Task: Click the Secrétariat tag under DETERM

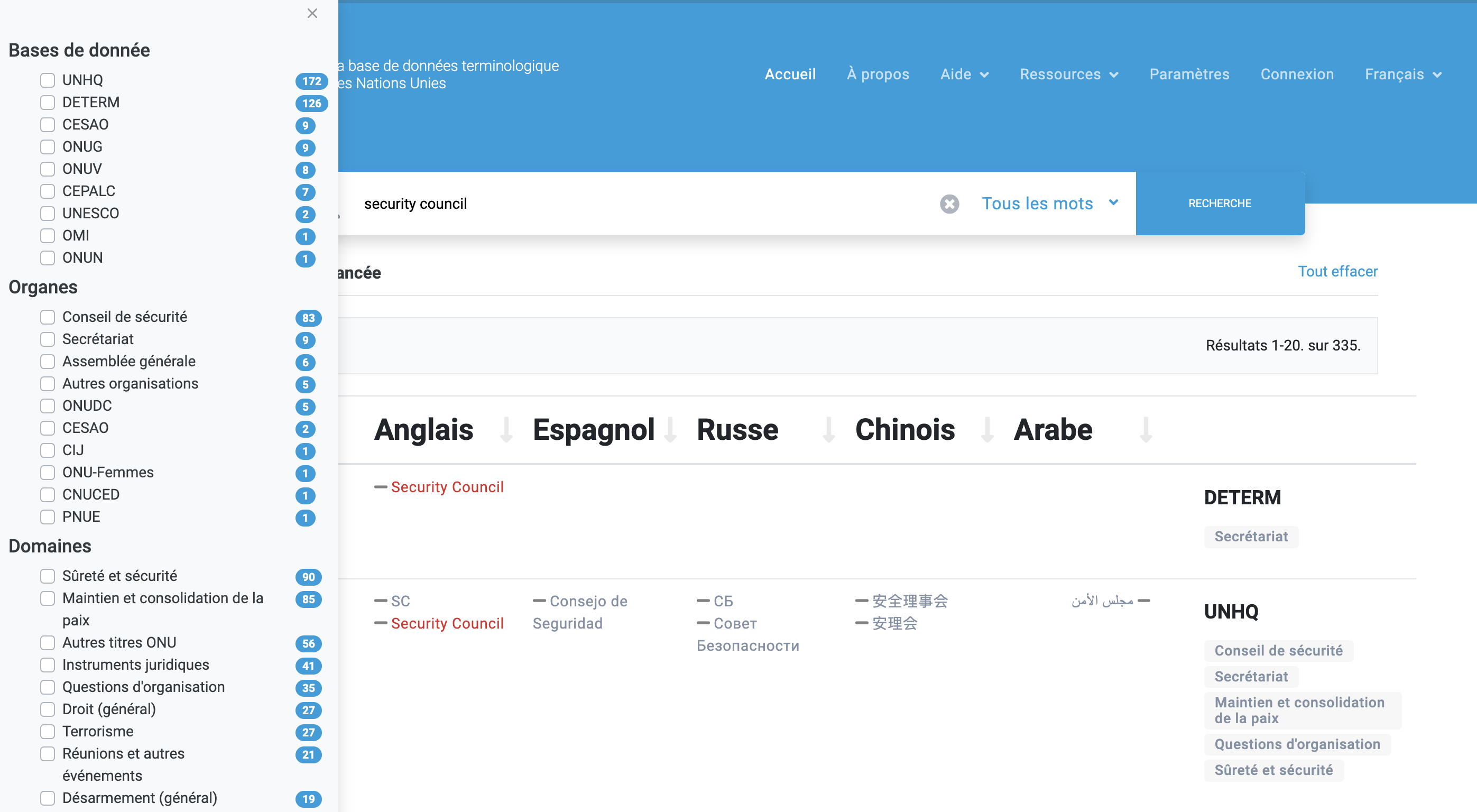Action: click(1251, 537)
